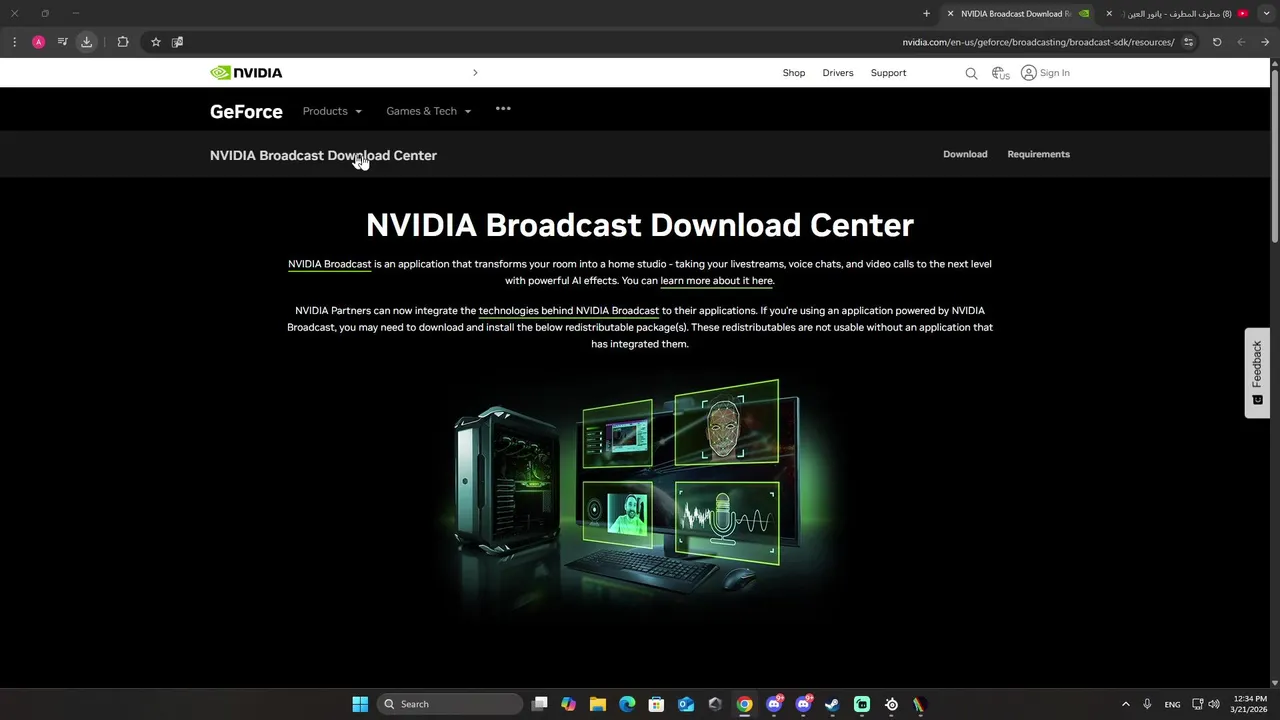Open the Drivers menu item
This screenshot has height=720, width=1280.
(838, 73)
